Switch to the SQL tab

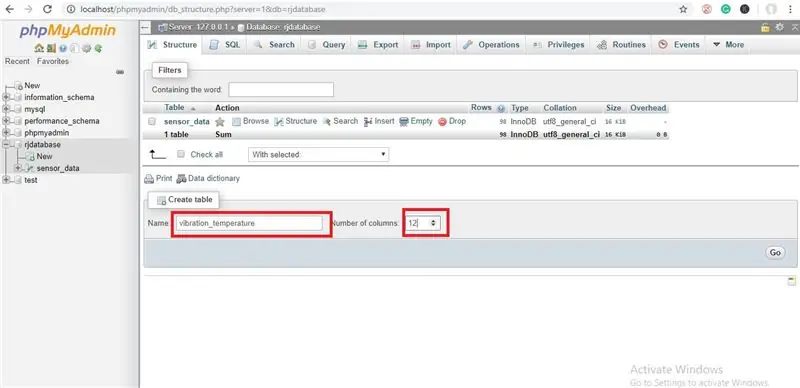click(x=225, y=44)
